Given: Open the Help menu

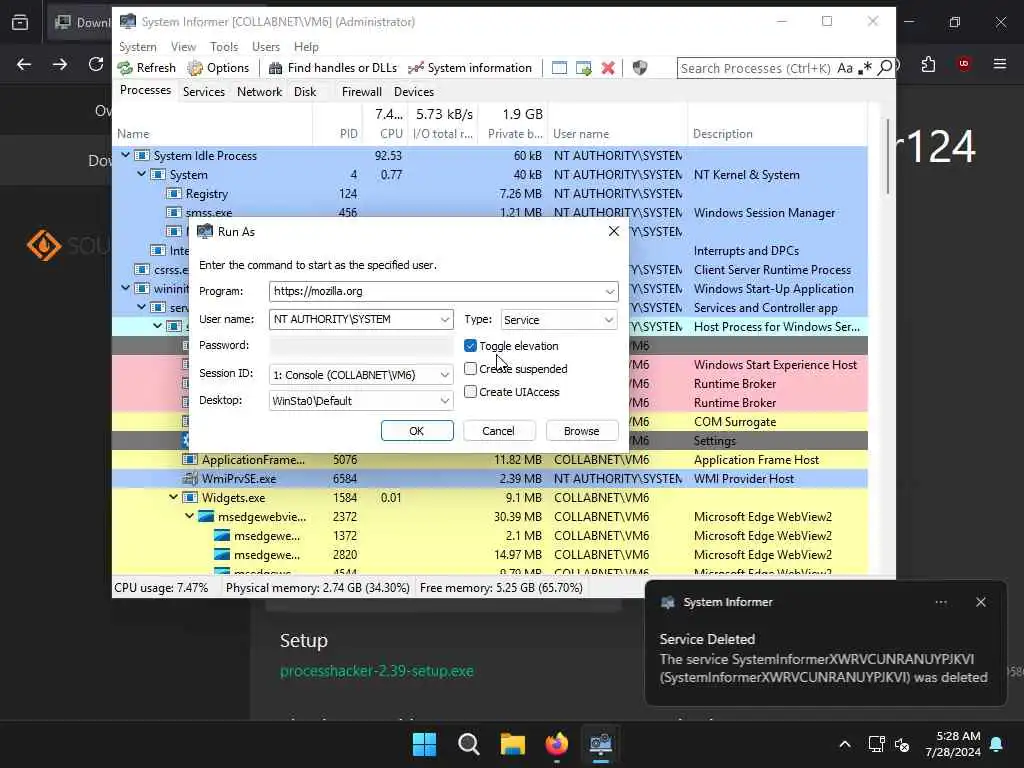Looking at the screenshot, I should coord(306,46).
